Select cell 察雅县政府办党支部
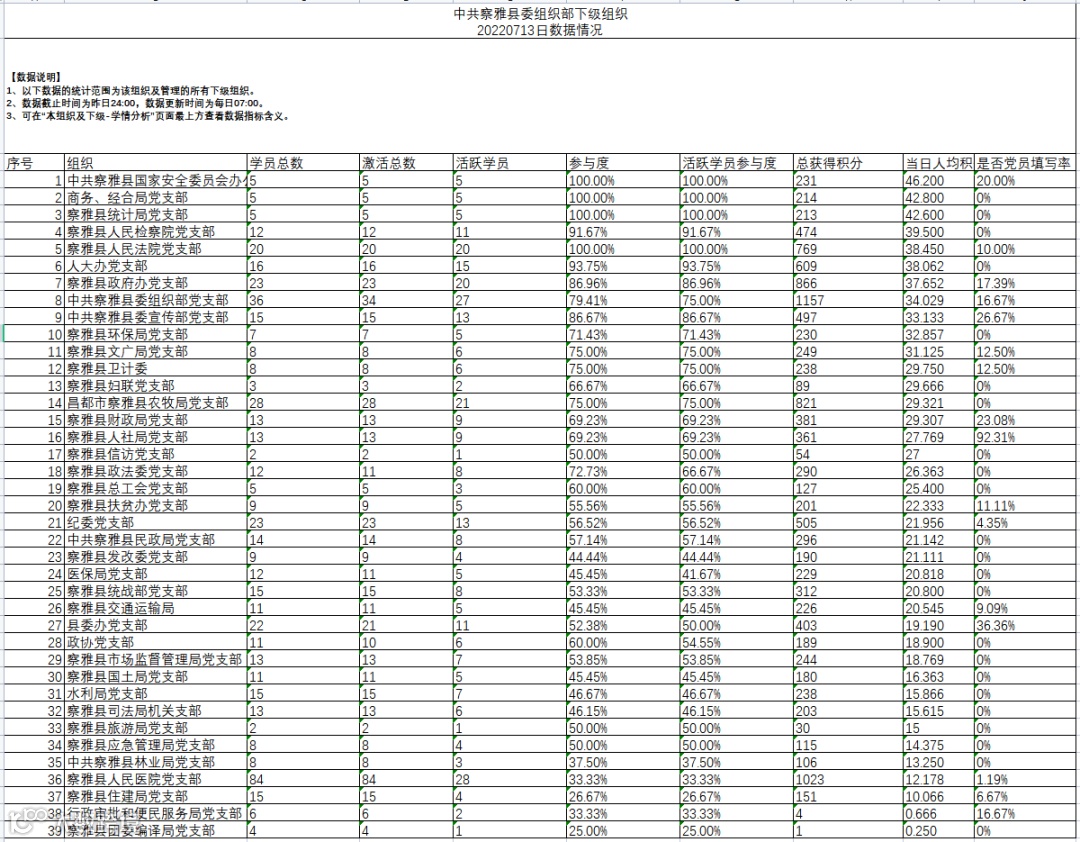This screenshot has width=1080, height=842. coord(156,283)
